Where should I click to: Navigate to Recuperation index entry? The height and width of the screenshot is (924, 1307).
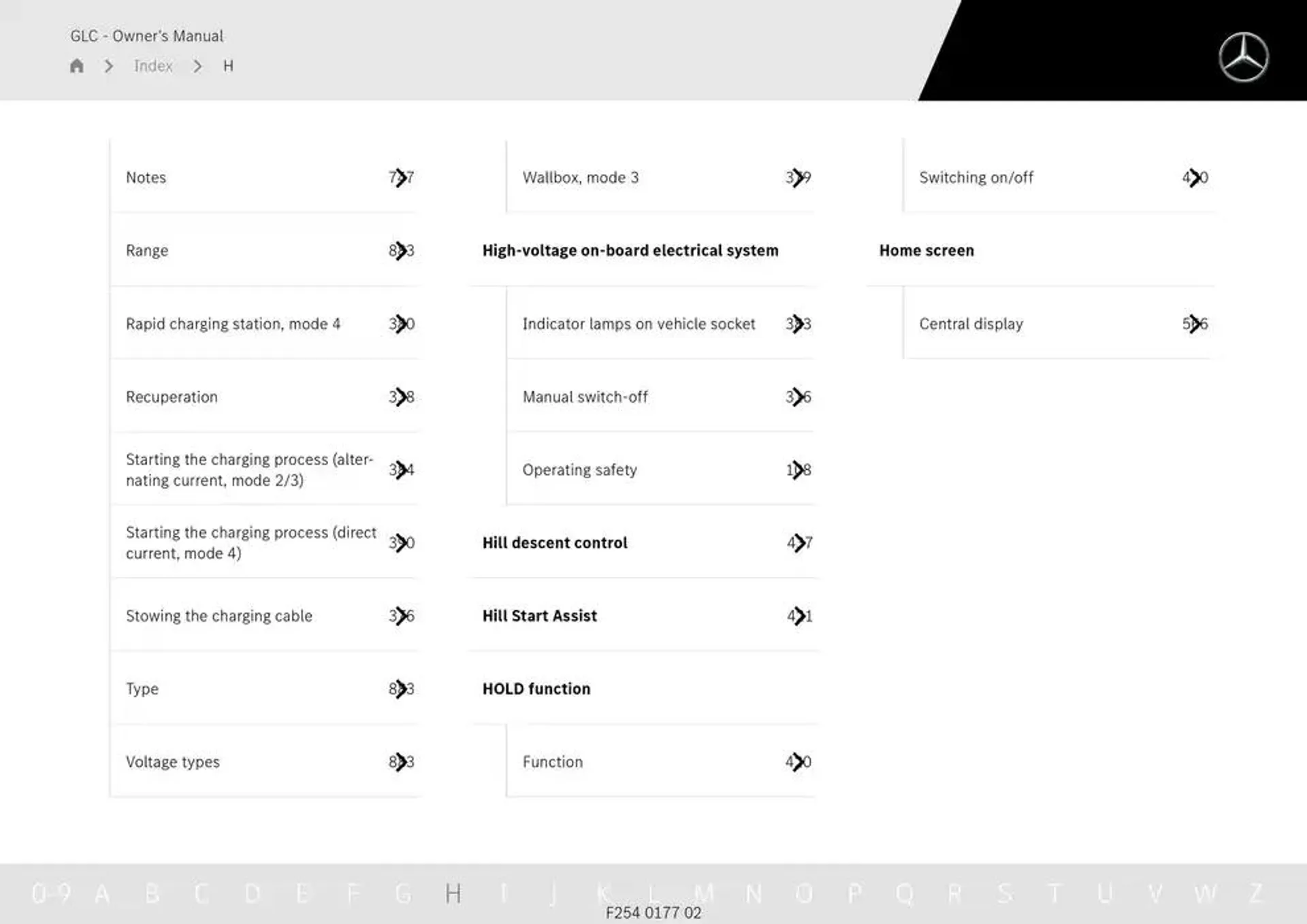coord(170,396)
